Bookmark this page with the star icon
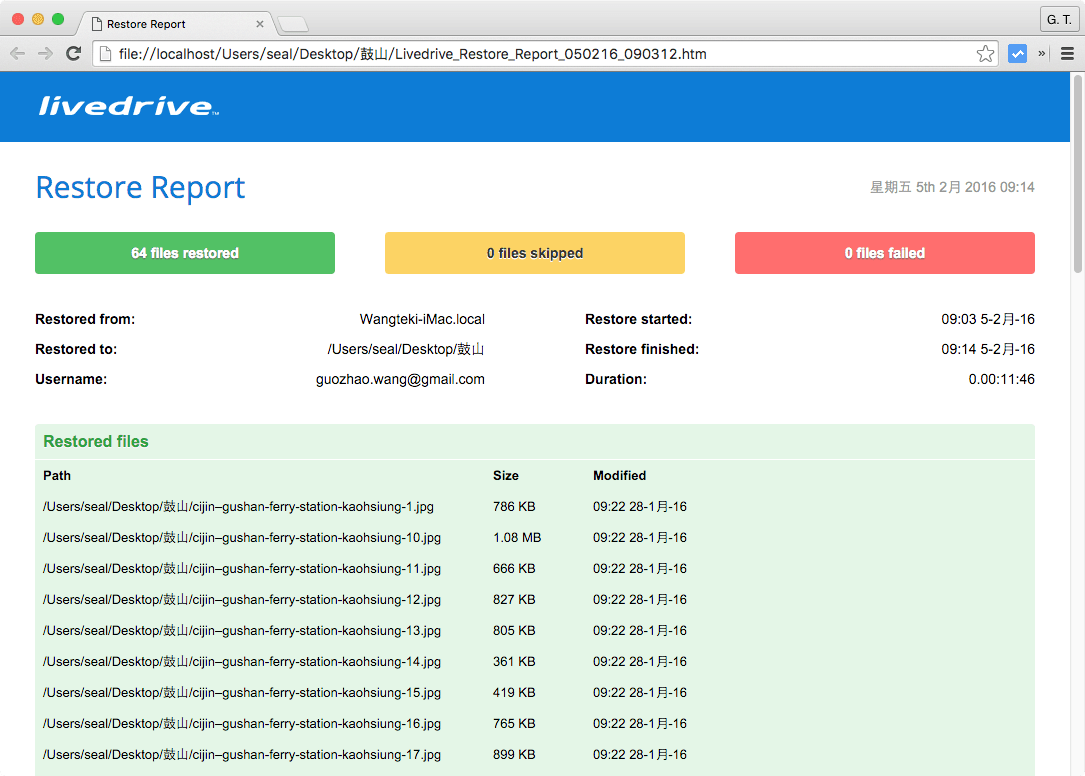1085x776 pixels. click(985, 54)
